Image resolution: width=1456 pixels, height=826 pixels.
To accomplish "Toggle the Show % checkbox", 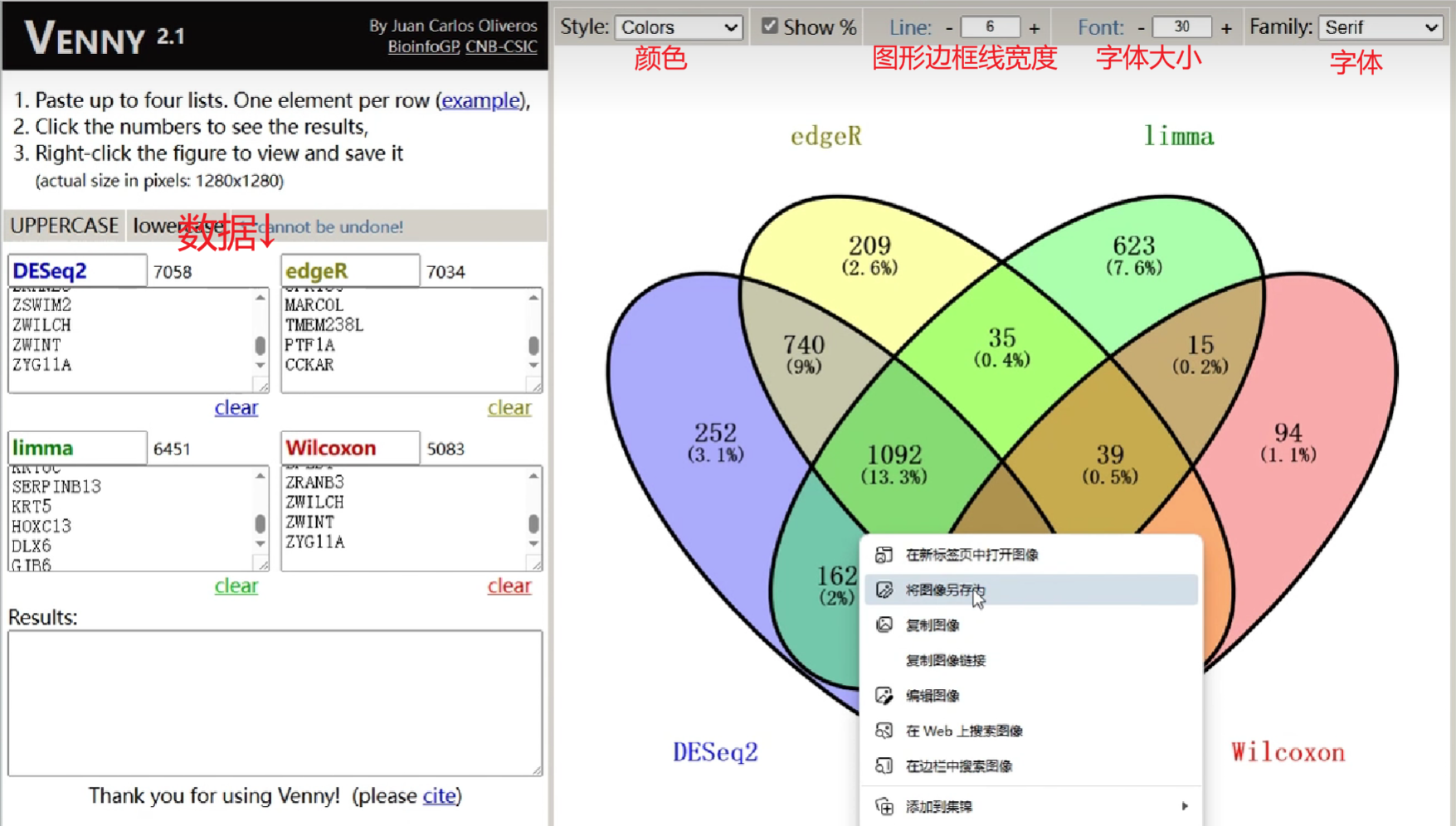I will (x=770, y=26).
